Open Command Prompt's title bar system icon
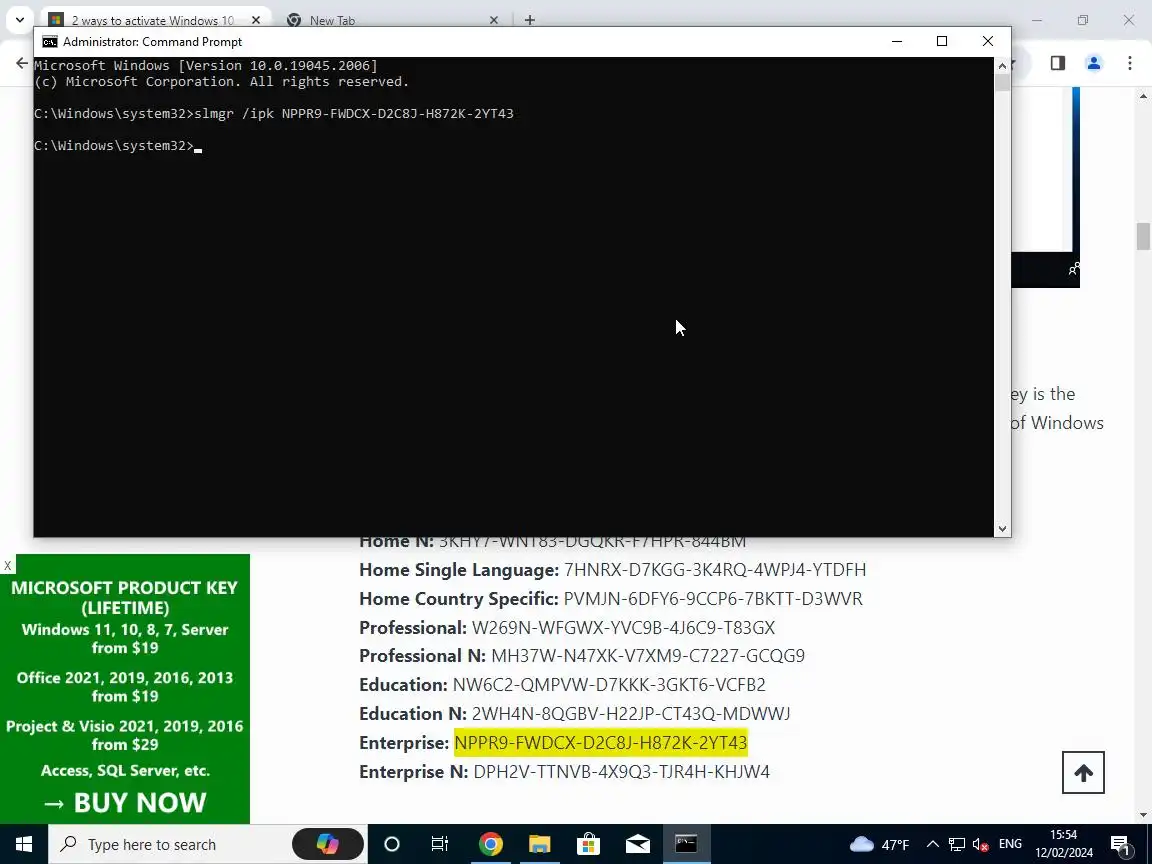The height and width of the screenshot is (864, 1152). point(49,42)
